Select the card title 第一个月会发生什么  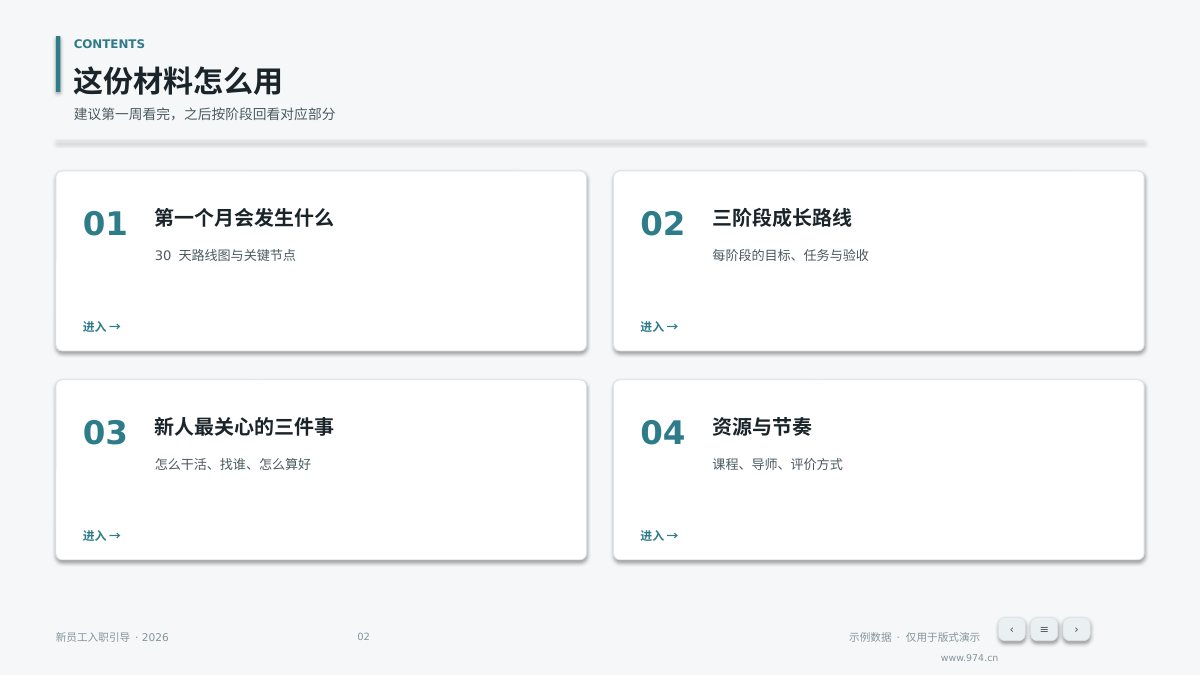(244, 218)
